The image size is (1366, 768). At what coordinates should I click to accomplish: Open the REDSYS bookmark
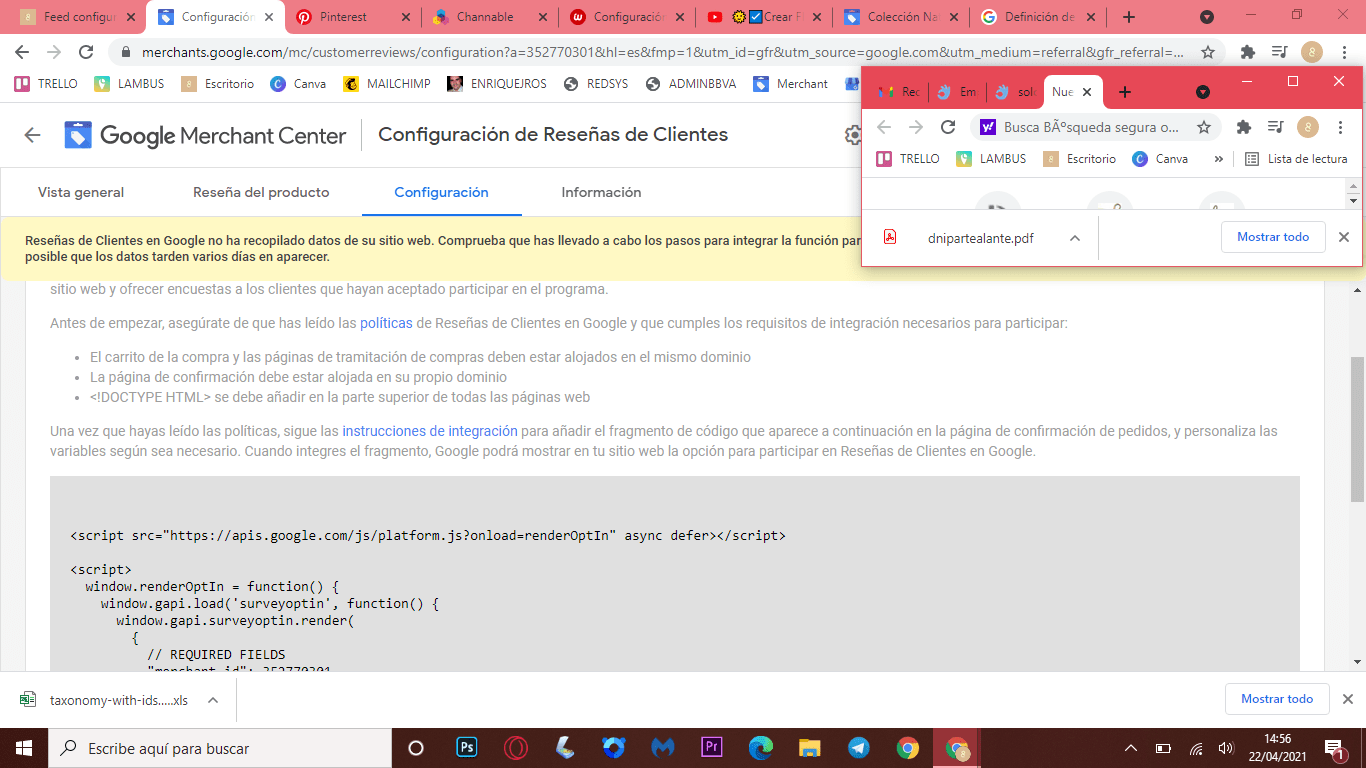pos(596,84)
